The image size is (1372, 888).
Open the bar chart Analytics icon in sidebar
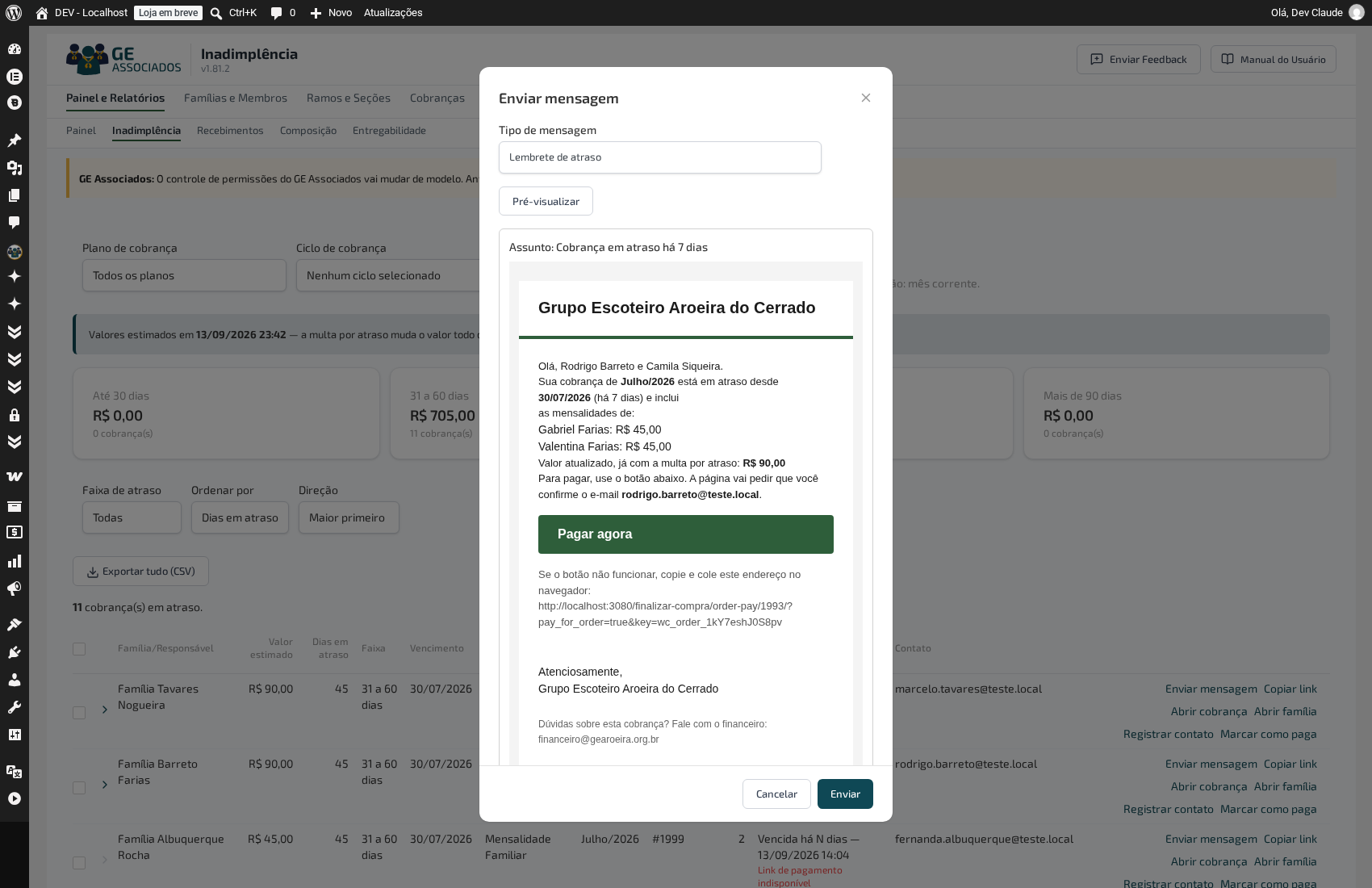[15, 561]
